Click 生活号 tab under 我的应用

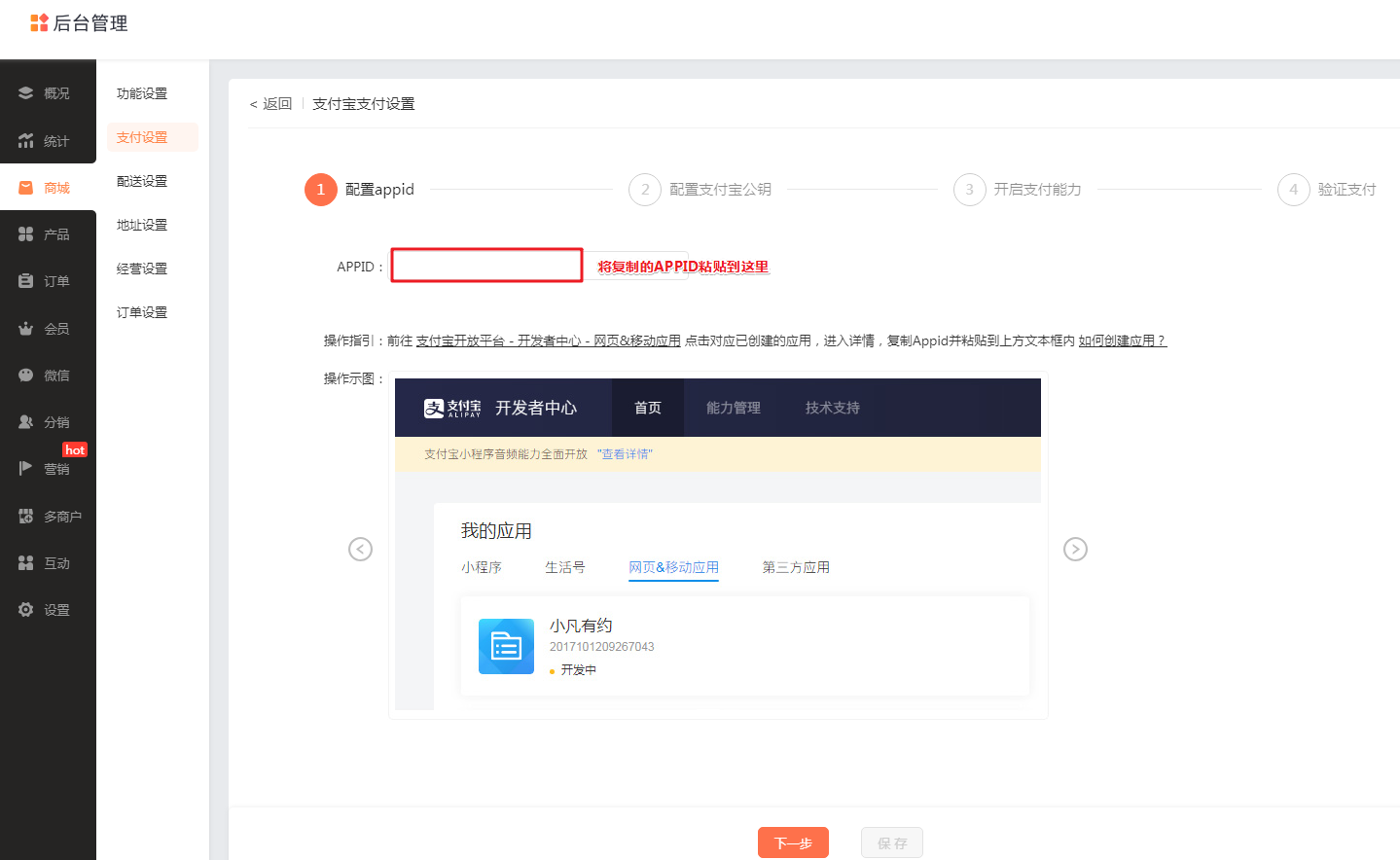point(565,567)
